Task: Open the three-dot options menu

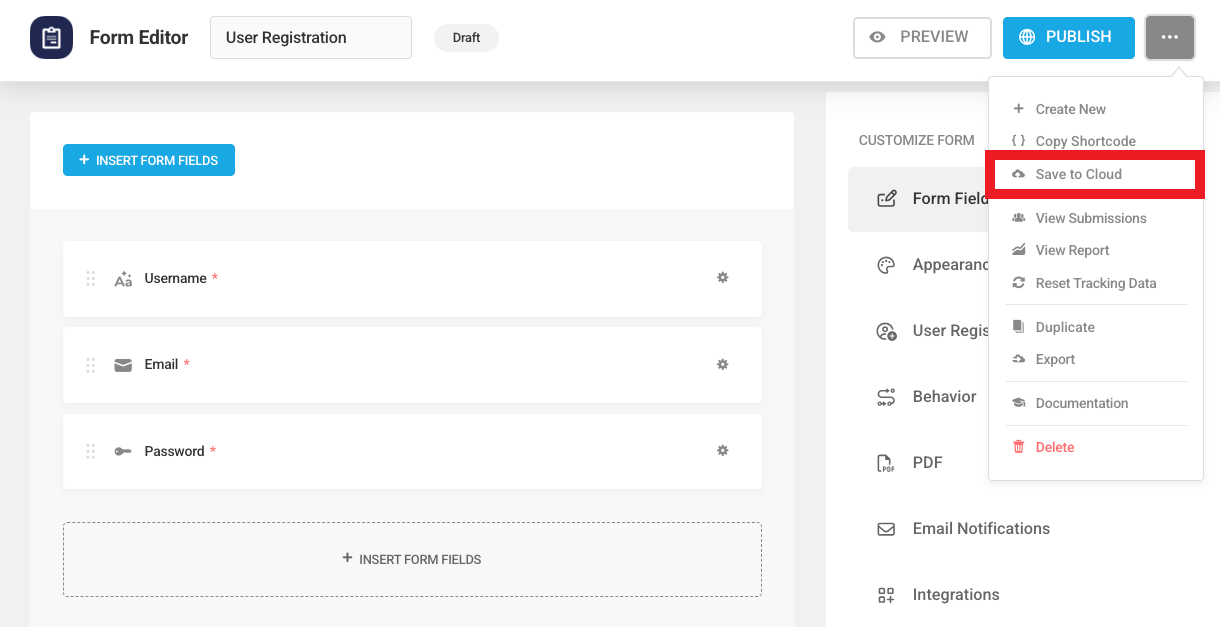Action: [1169, 37]
